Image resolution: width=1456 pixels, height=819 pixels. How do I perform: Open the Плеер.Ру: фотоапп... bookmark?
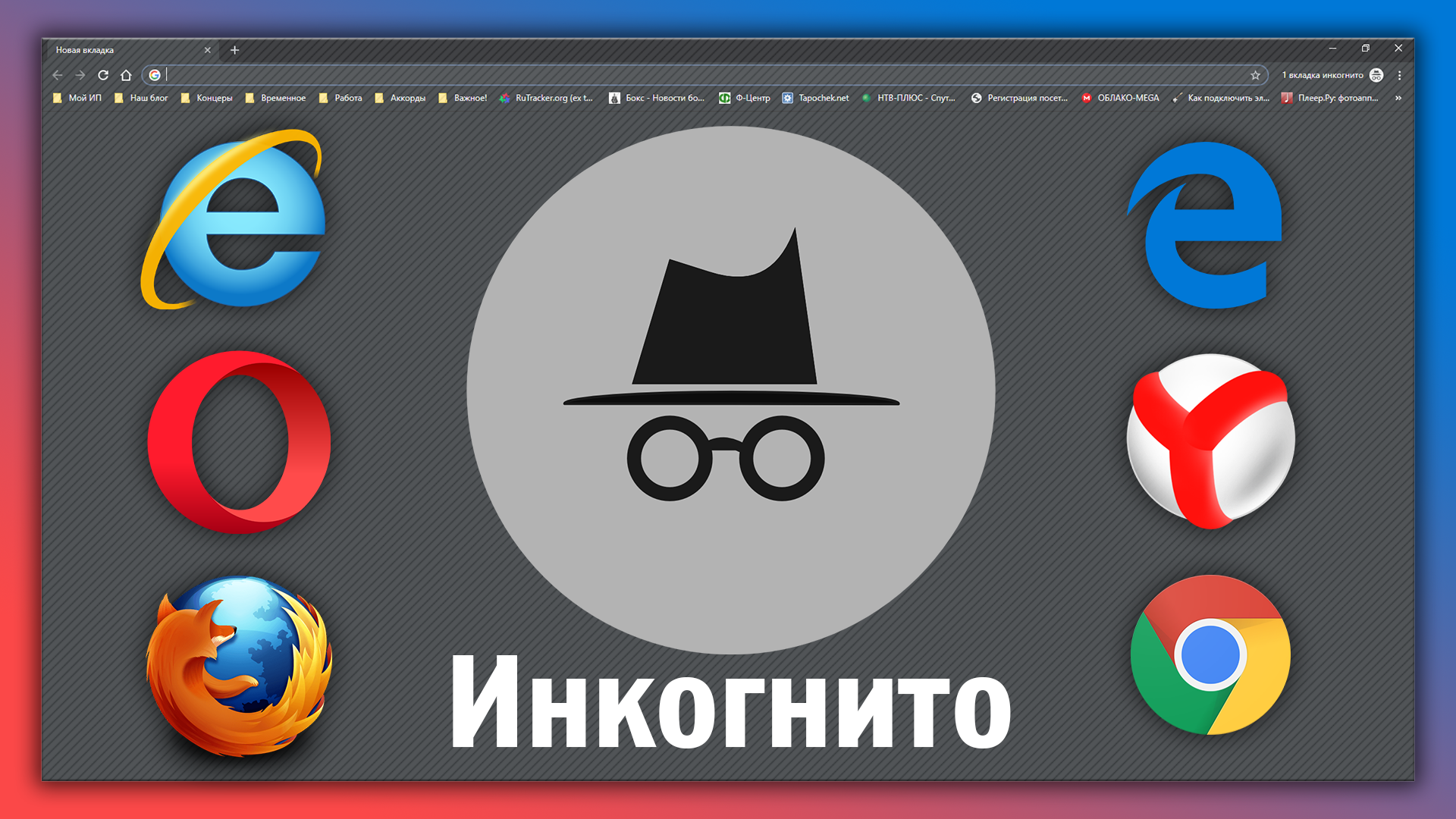1330,98
